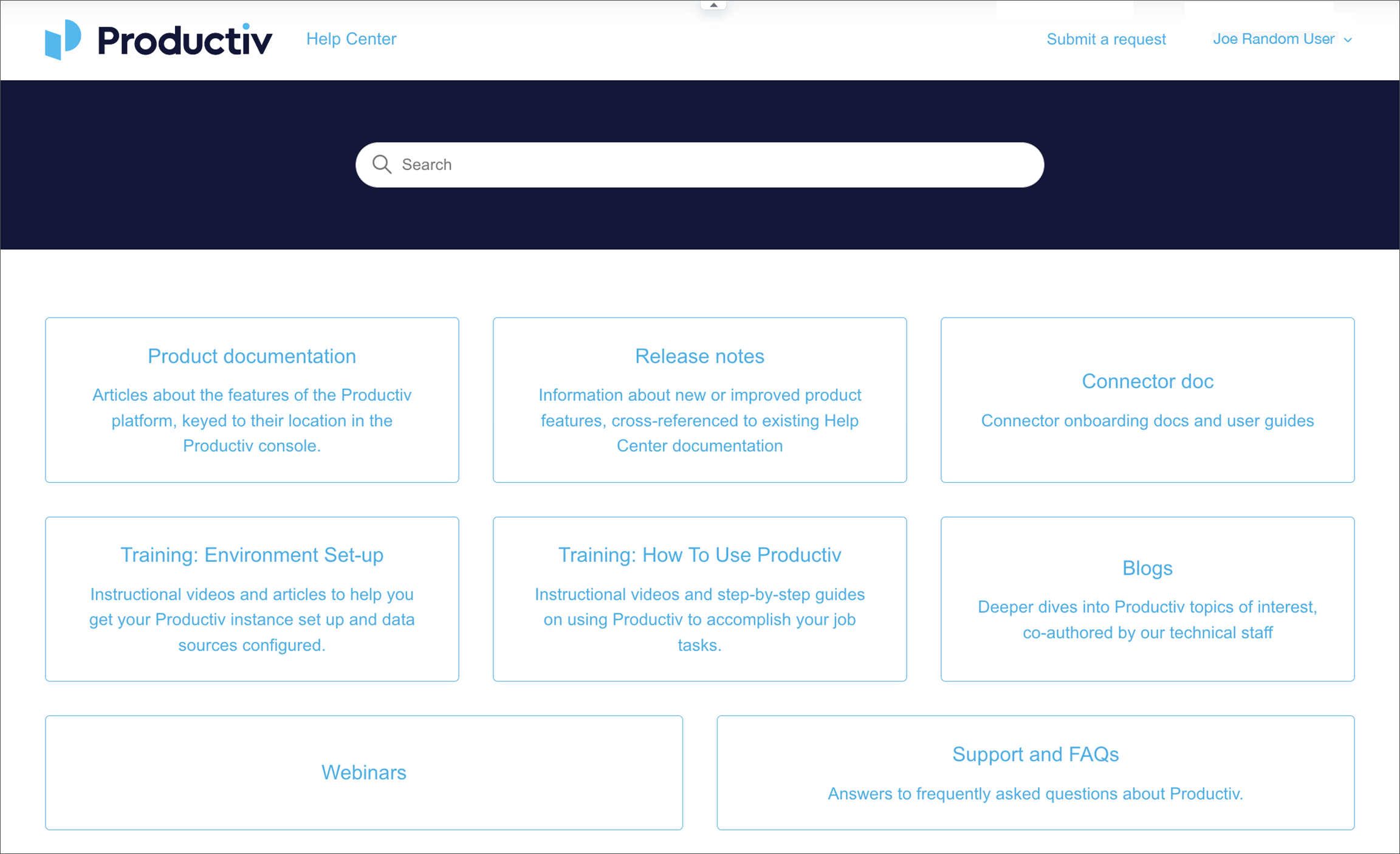Collapse the top panel with the small up arrow
This screenshot has width=1400, height=854.
713,5
